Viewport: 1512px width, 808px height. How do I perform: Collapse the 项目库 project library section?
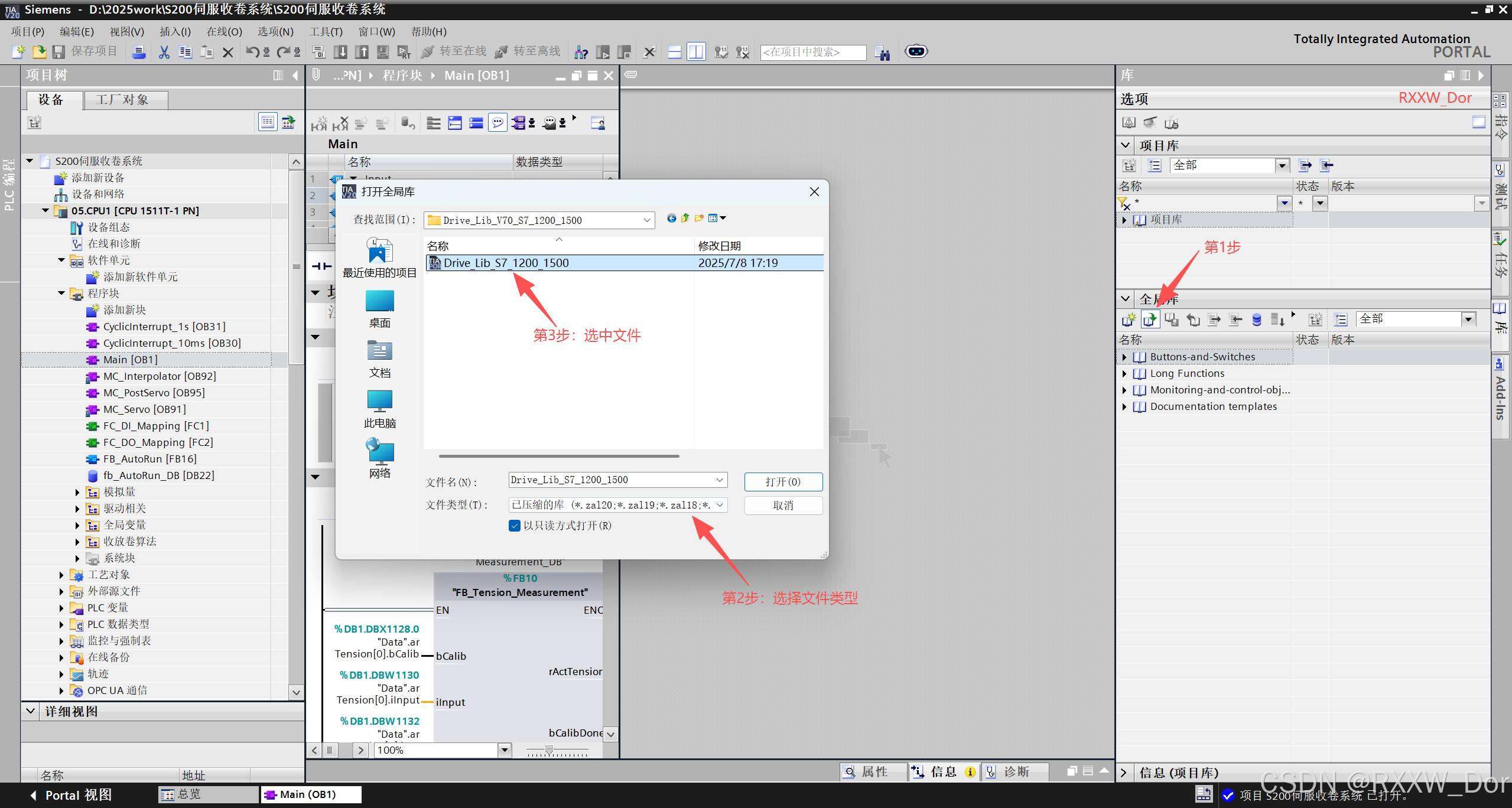point(1126,145)
